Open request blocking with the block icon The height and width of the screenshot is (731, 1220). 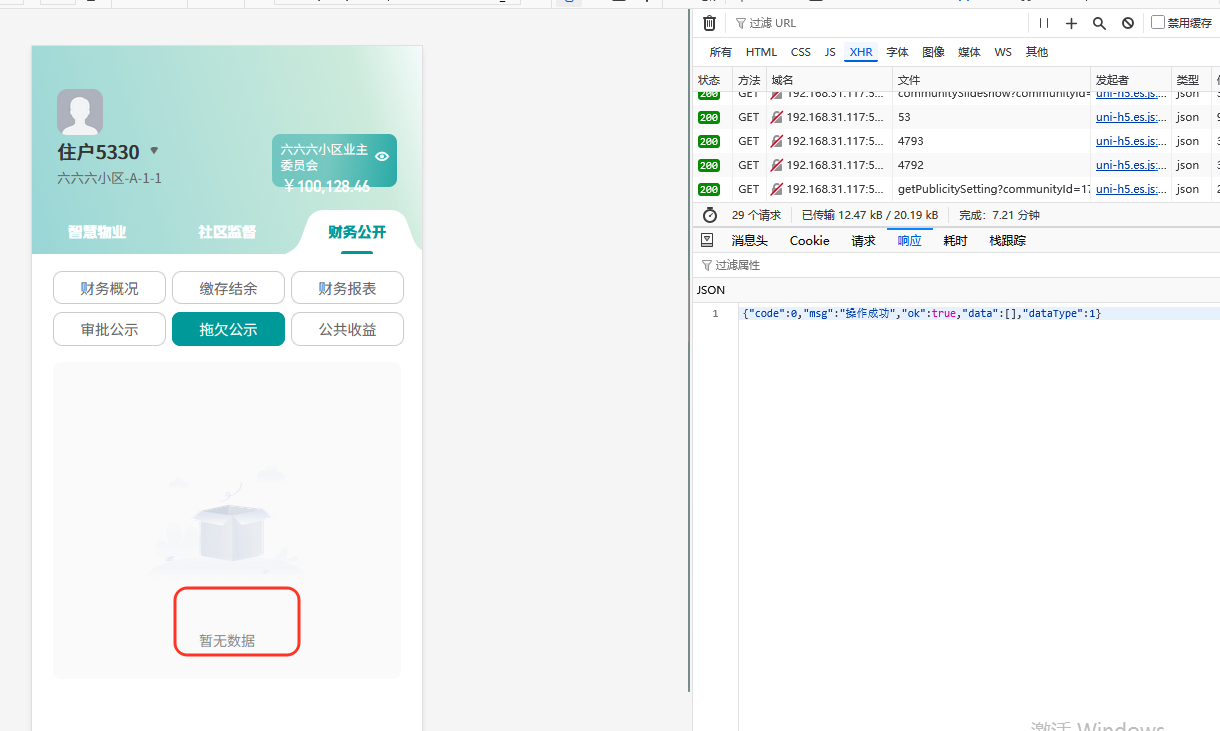[1127, 22]
